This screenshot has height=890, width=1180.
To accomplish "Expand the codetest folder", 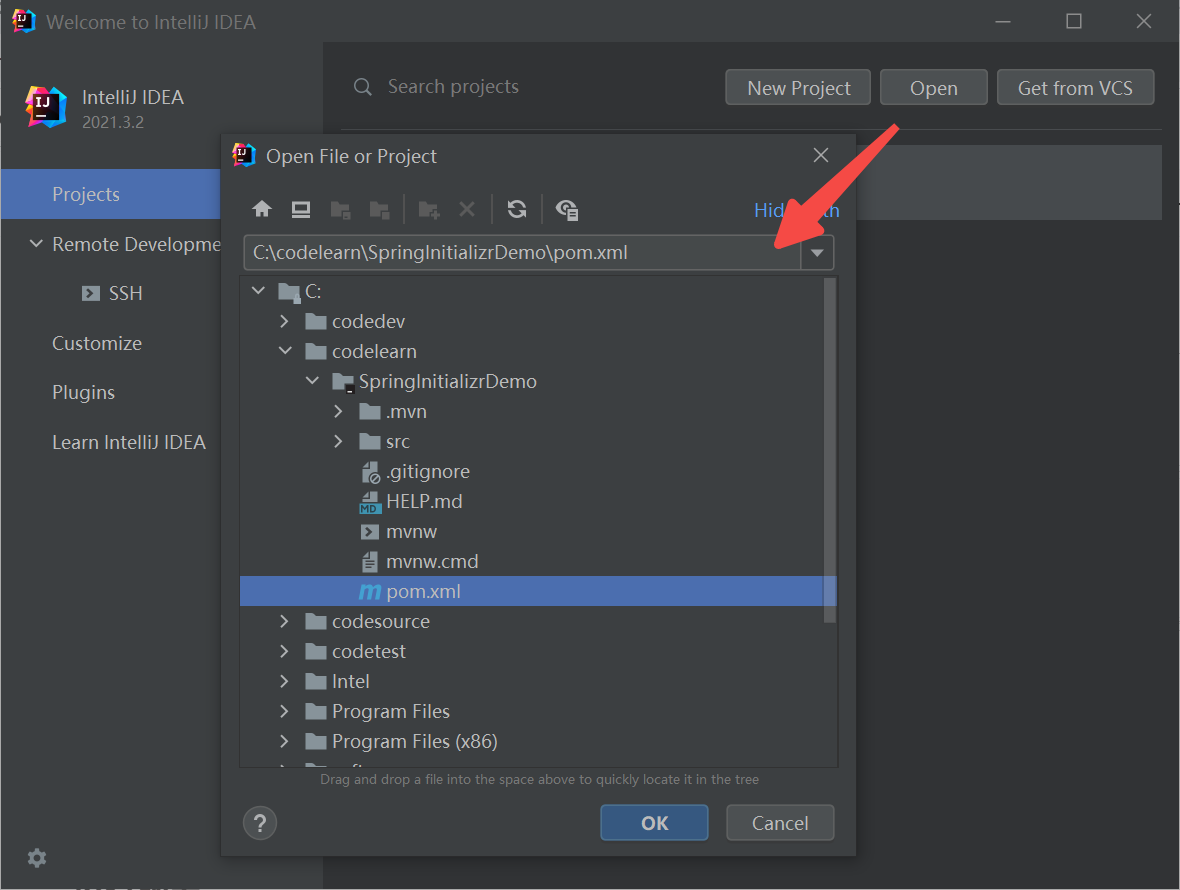I will pos(284,652).
